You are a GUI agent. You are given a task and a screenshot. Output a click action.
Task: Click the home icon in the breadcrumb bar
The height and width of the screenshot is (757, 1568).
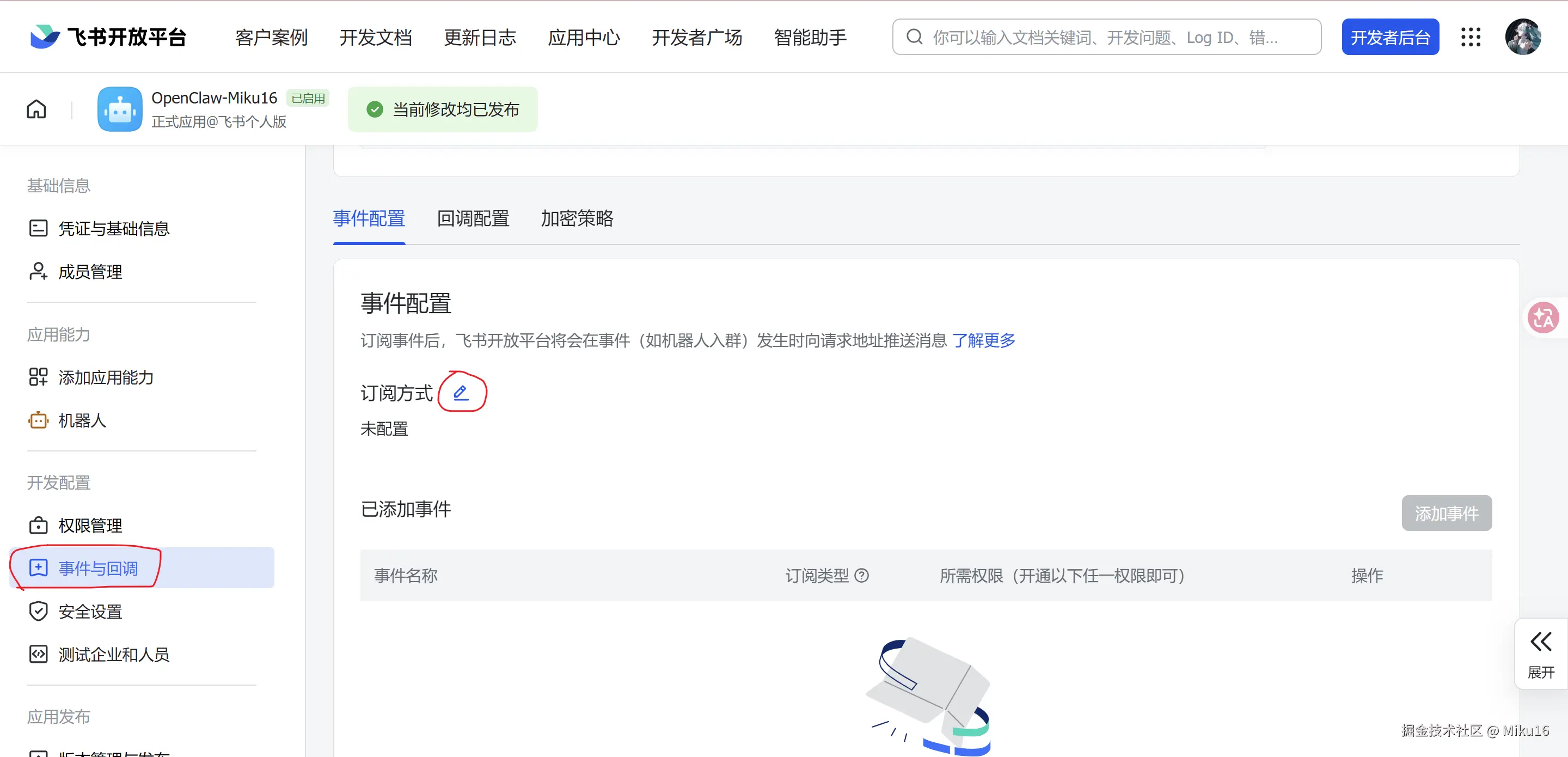36,109
